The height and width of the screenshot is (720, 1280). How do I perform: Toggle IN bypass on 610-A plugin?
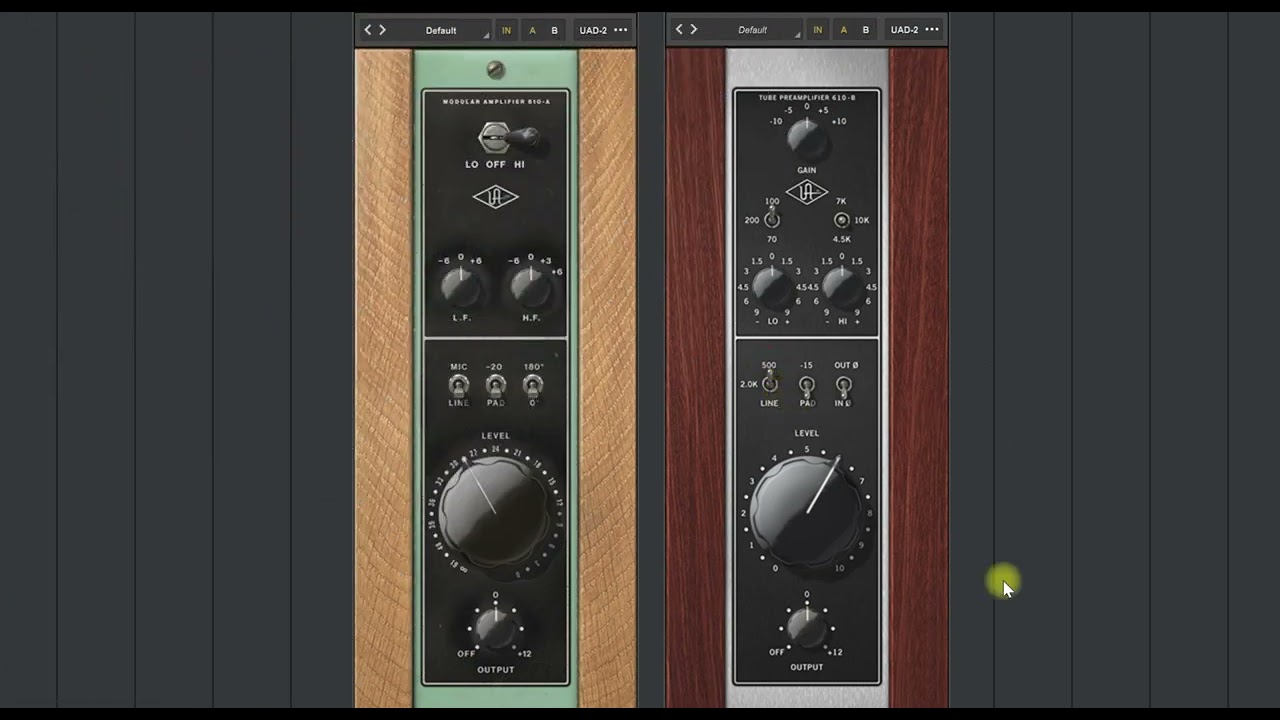(506, 30)
